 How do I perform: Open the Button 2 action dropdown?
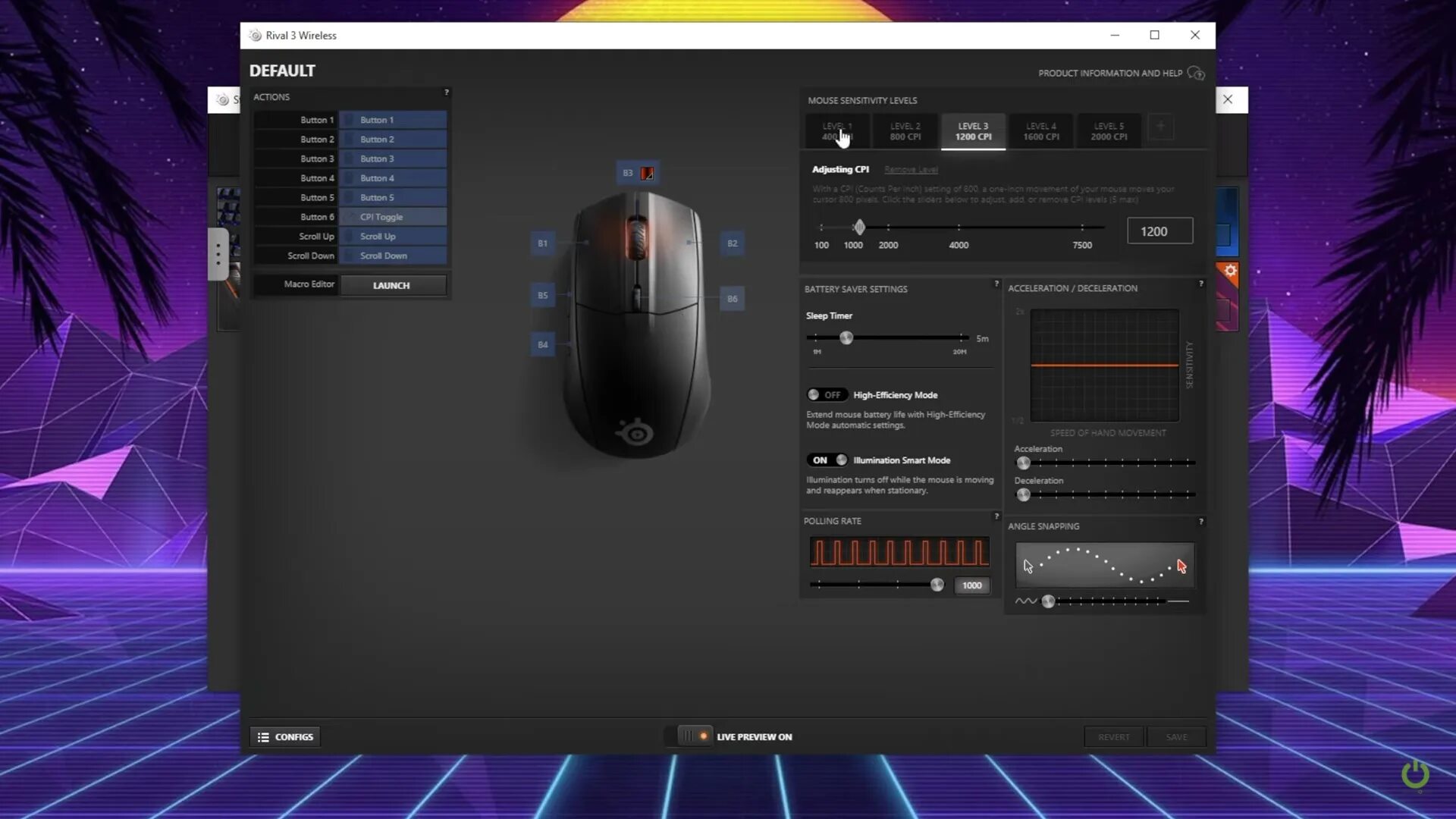393,140
